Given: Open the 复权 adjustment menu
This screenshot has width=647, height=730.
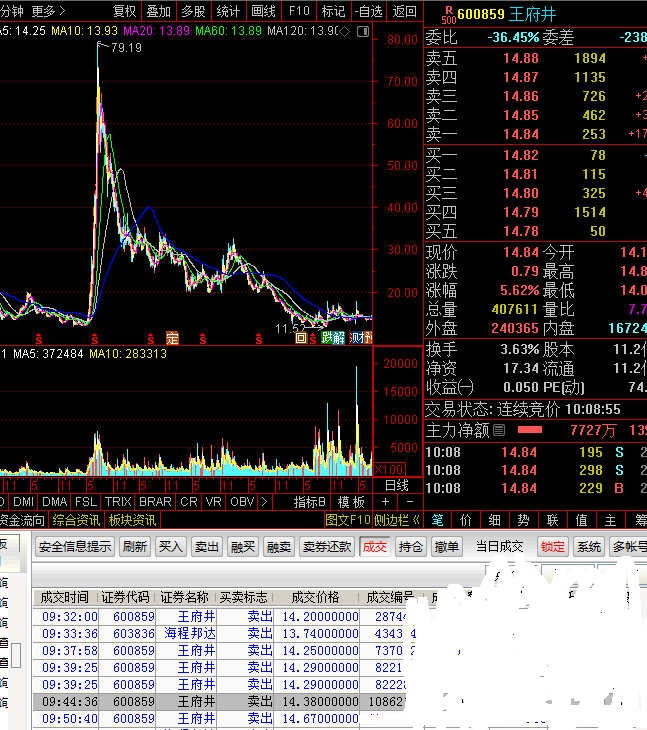Looking at the screenshot, I should 125,11.
